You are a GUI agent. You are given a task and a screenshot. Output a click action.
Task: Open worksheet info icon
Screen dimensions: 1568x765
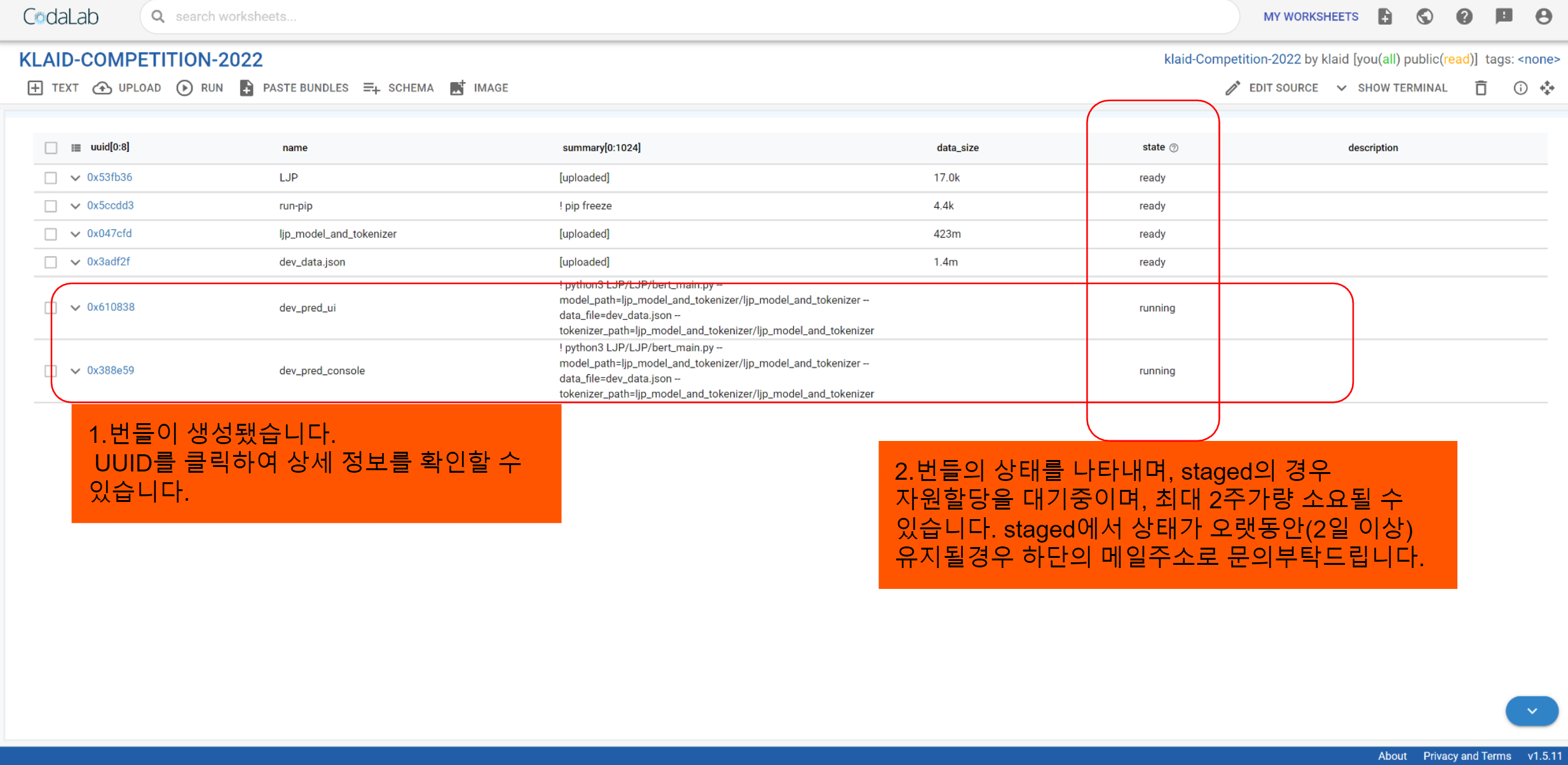point(1520,88)
